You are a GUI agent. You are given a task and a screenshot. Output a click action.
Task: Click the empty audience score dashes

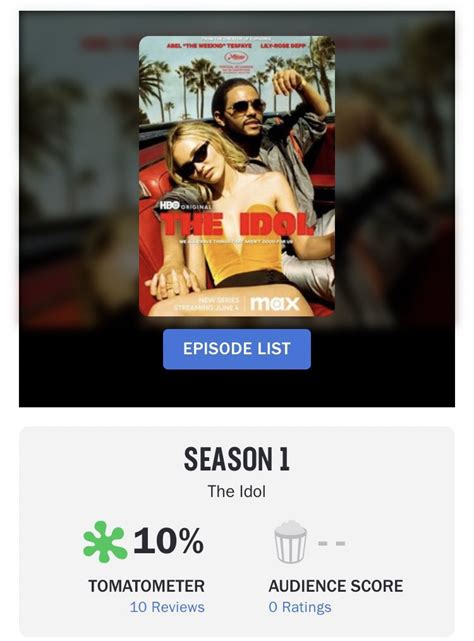point(332,543)
